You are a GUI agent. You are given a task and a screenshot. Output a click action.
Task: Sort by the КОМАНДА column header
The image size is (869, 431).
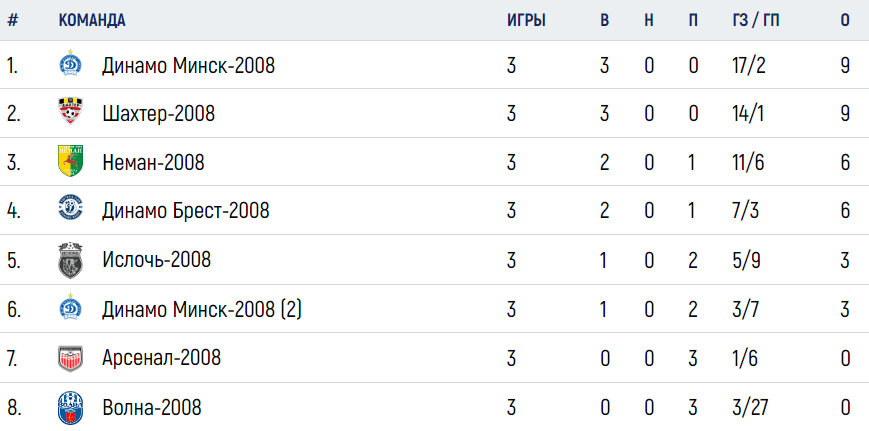tap(92, 20)
